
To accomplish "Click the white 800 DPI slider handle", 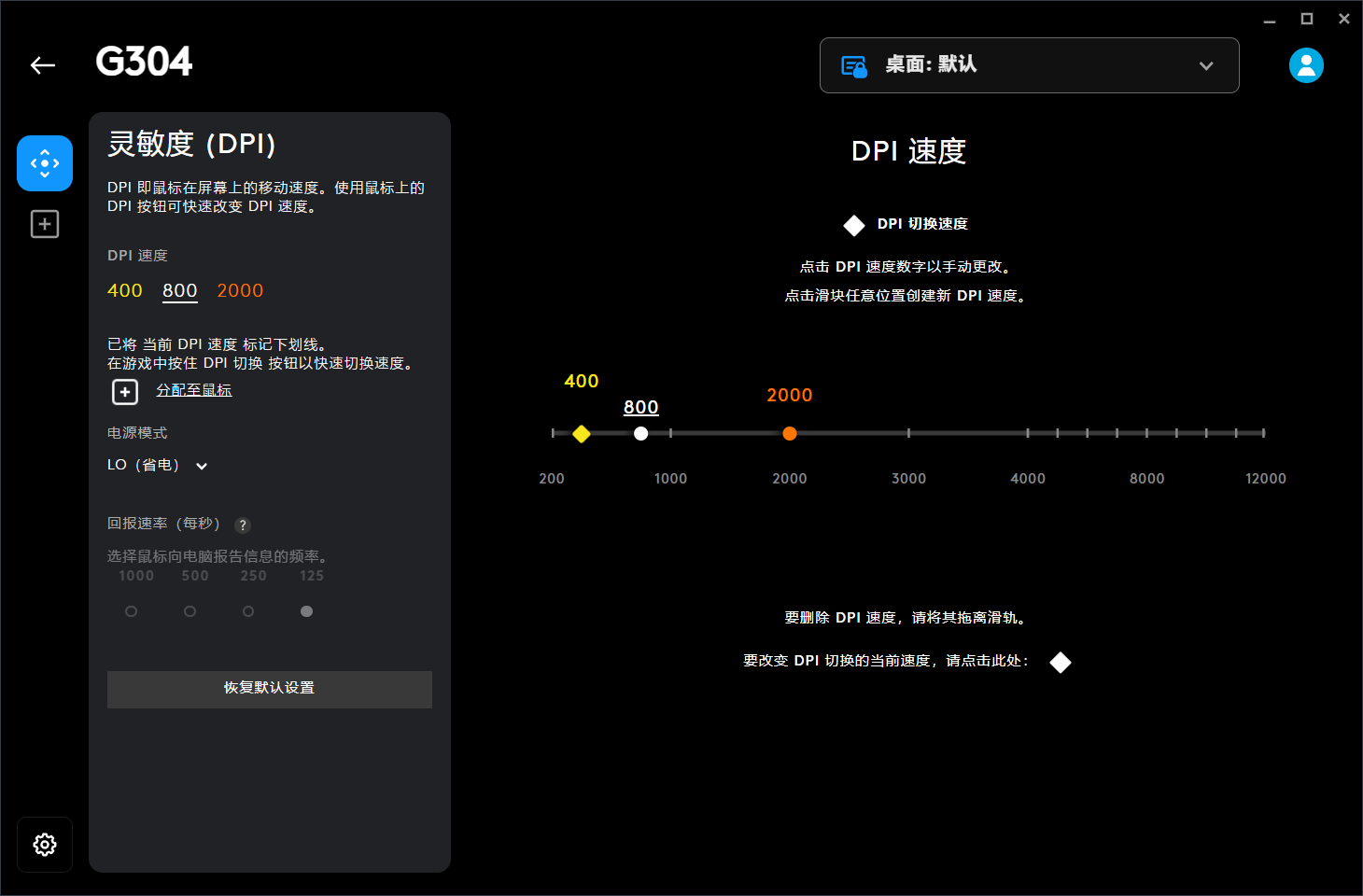I will tap(640, 433).
